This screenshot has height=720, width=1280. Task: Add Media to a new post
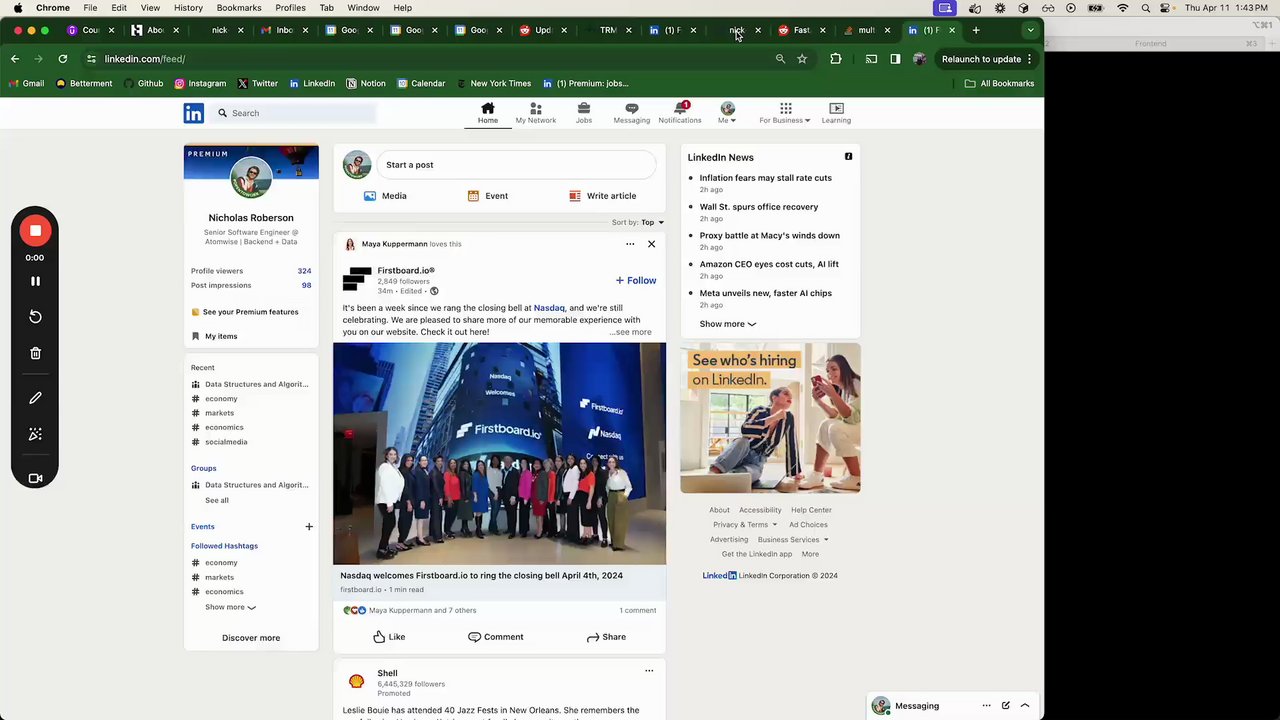(x=385, y=196)
